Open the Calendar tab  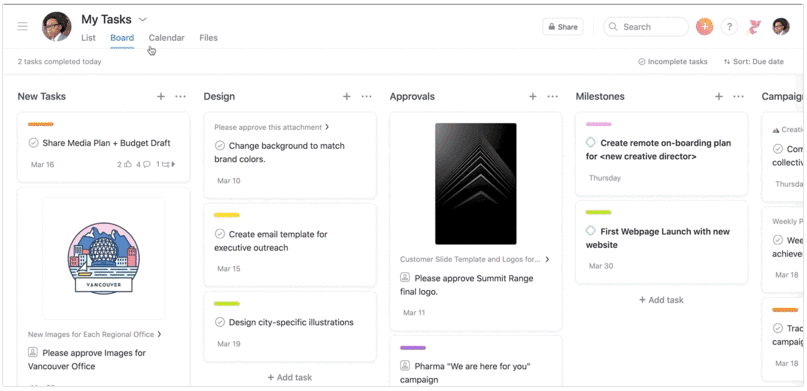coord(166,38)
